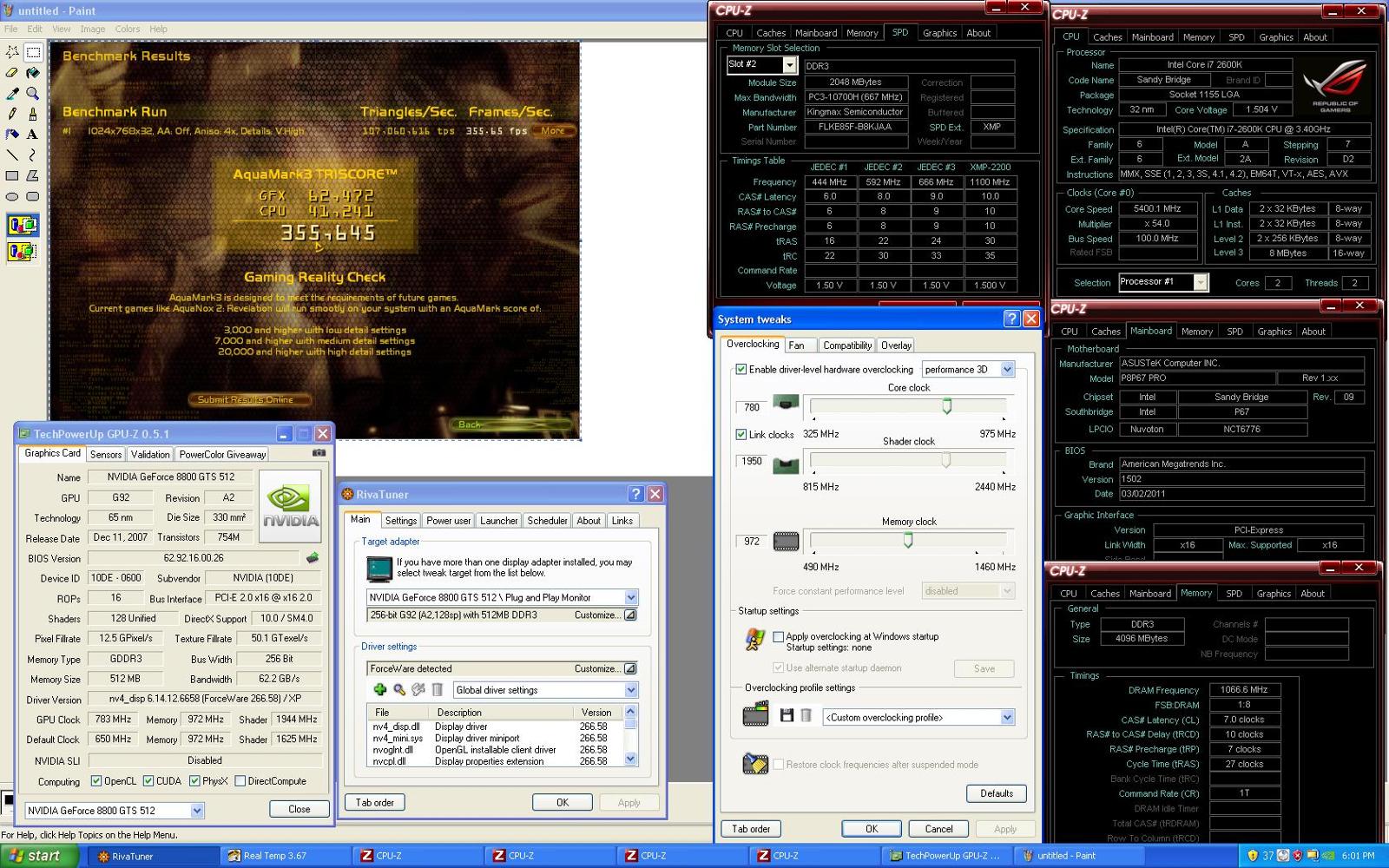Select the Pick Color eyedropper tool

[12, 93]
